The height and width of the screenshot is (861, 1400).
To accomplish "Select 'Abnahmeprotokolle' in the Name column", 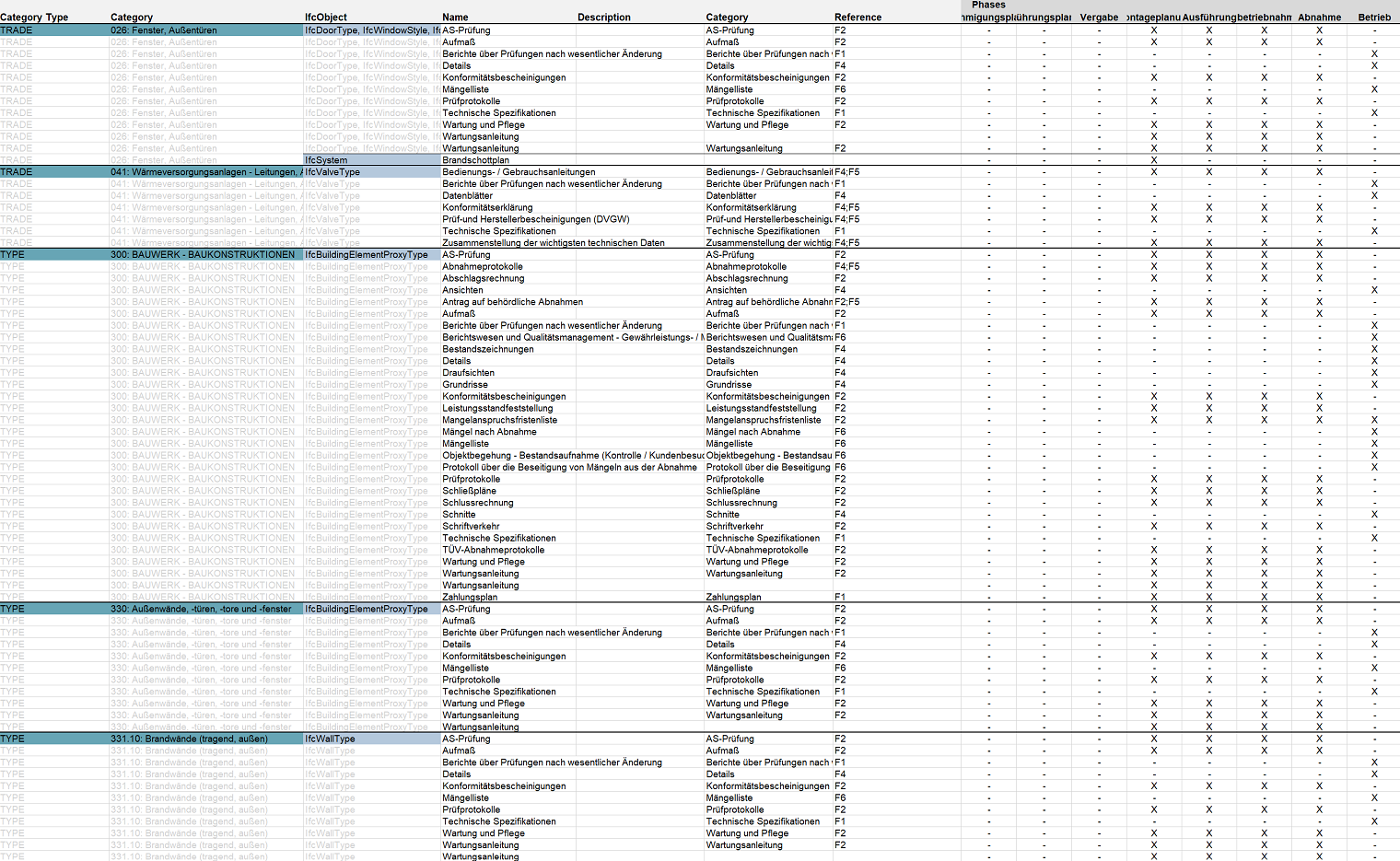I will pos(482,266).
